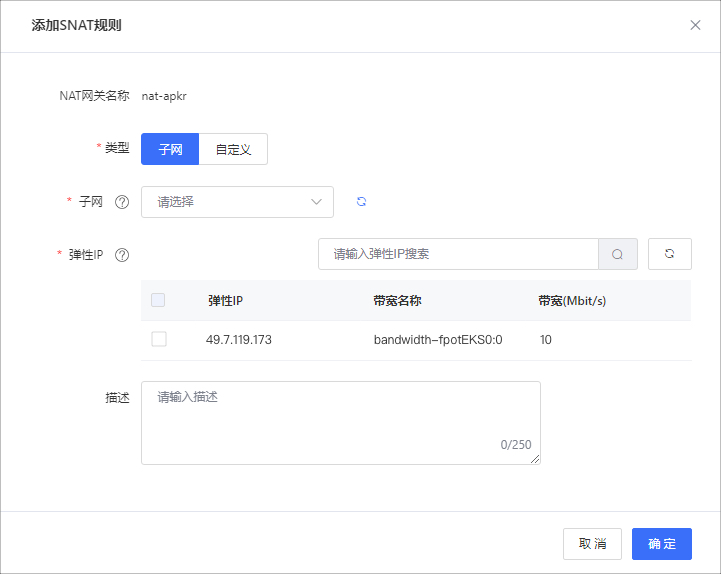Refresh the subnet list

pos(362,202)
